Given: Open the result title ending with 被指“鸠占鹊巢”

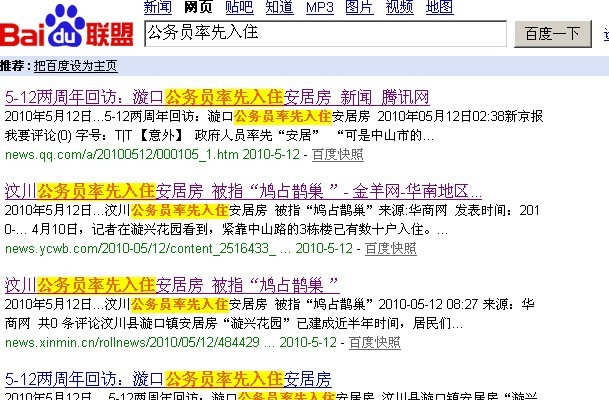Looking at the screenshot, I should [x=172, y=285].
